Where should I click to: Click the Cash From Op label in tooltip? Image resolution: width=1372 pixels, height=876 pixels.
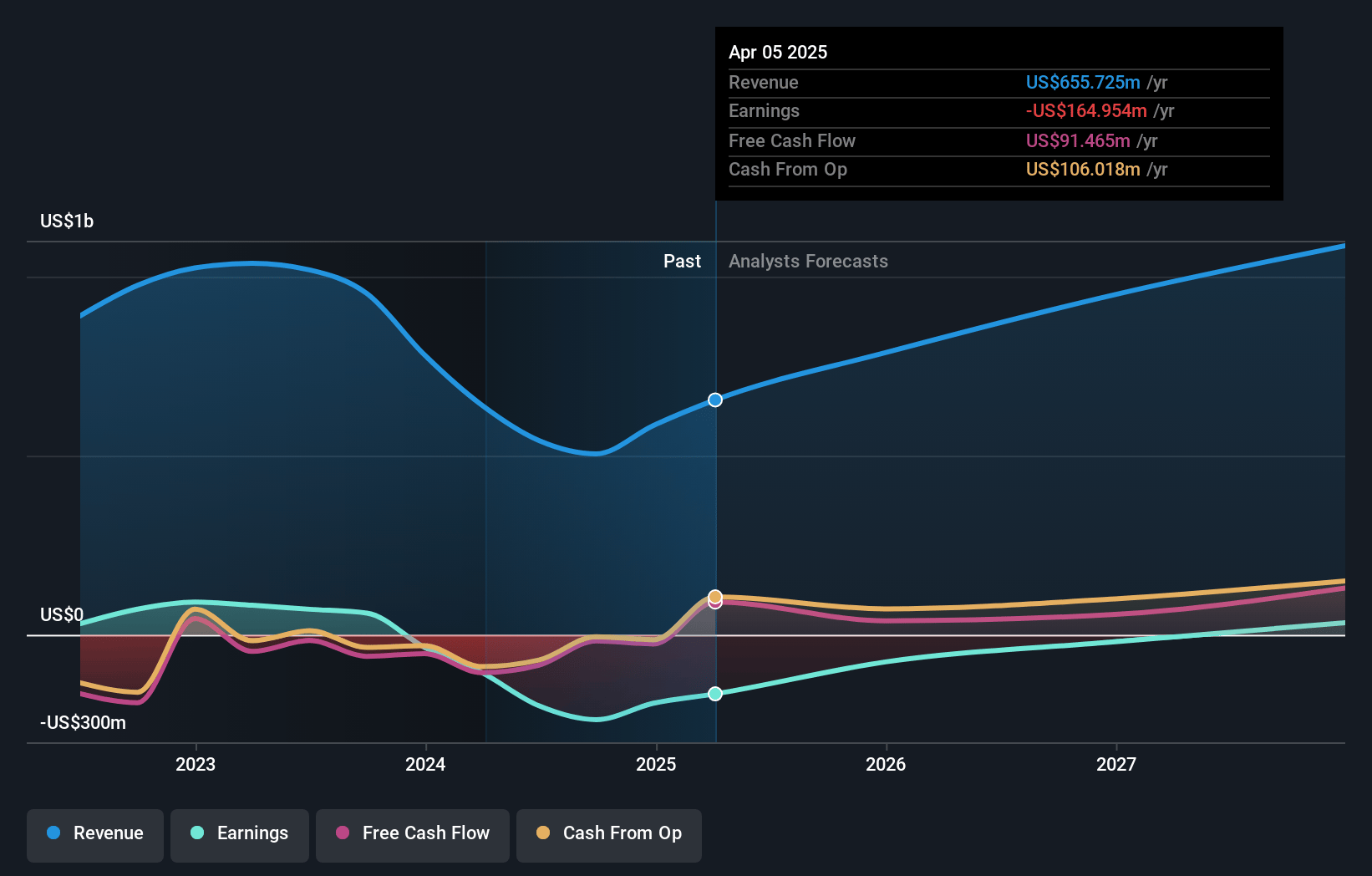coord(788,169)
